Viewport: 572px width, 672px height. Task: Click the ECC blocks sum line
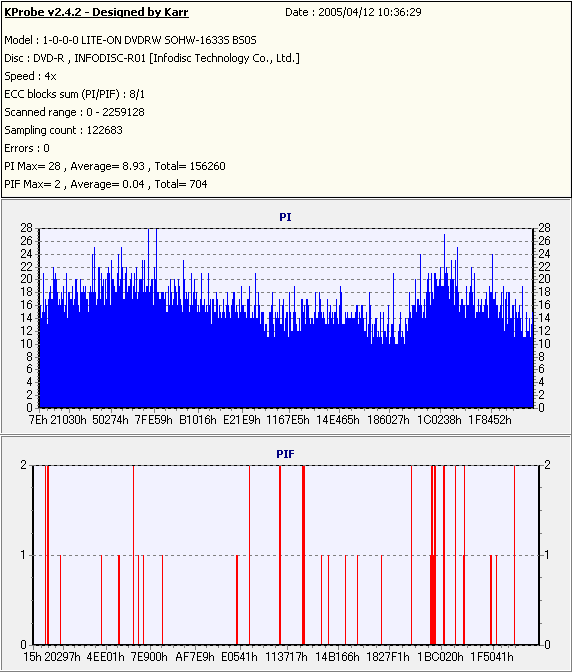(x=75, y=94)
